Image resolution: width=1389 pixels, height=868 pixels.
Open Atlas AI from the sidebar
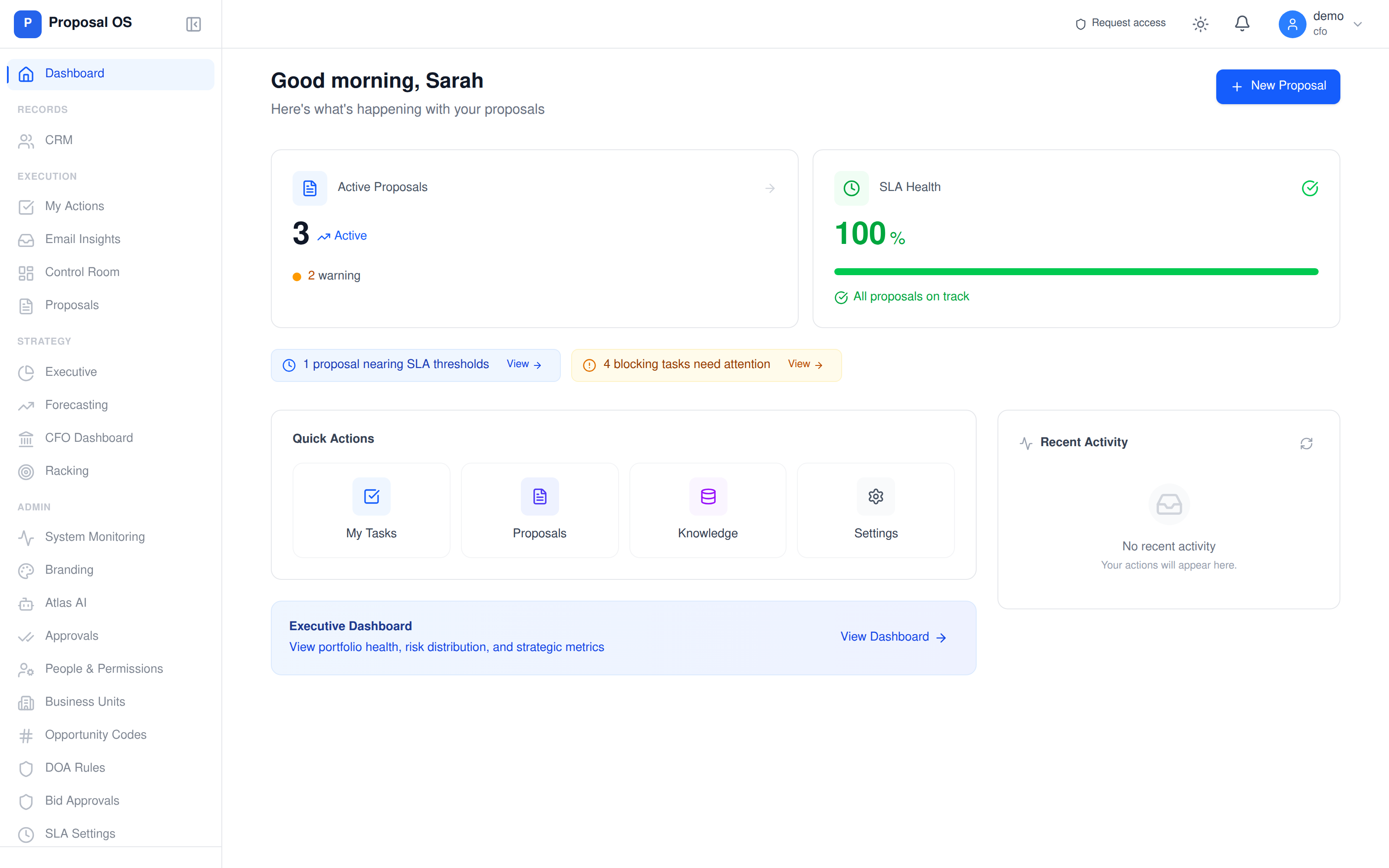click(x=65, y=603)
